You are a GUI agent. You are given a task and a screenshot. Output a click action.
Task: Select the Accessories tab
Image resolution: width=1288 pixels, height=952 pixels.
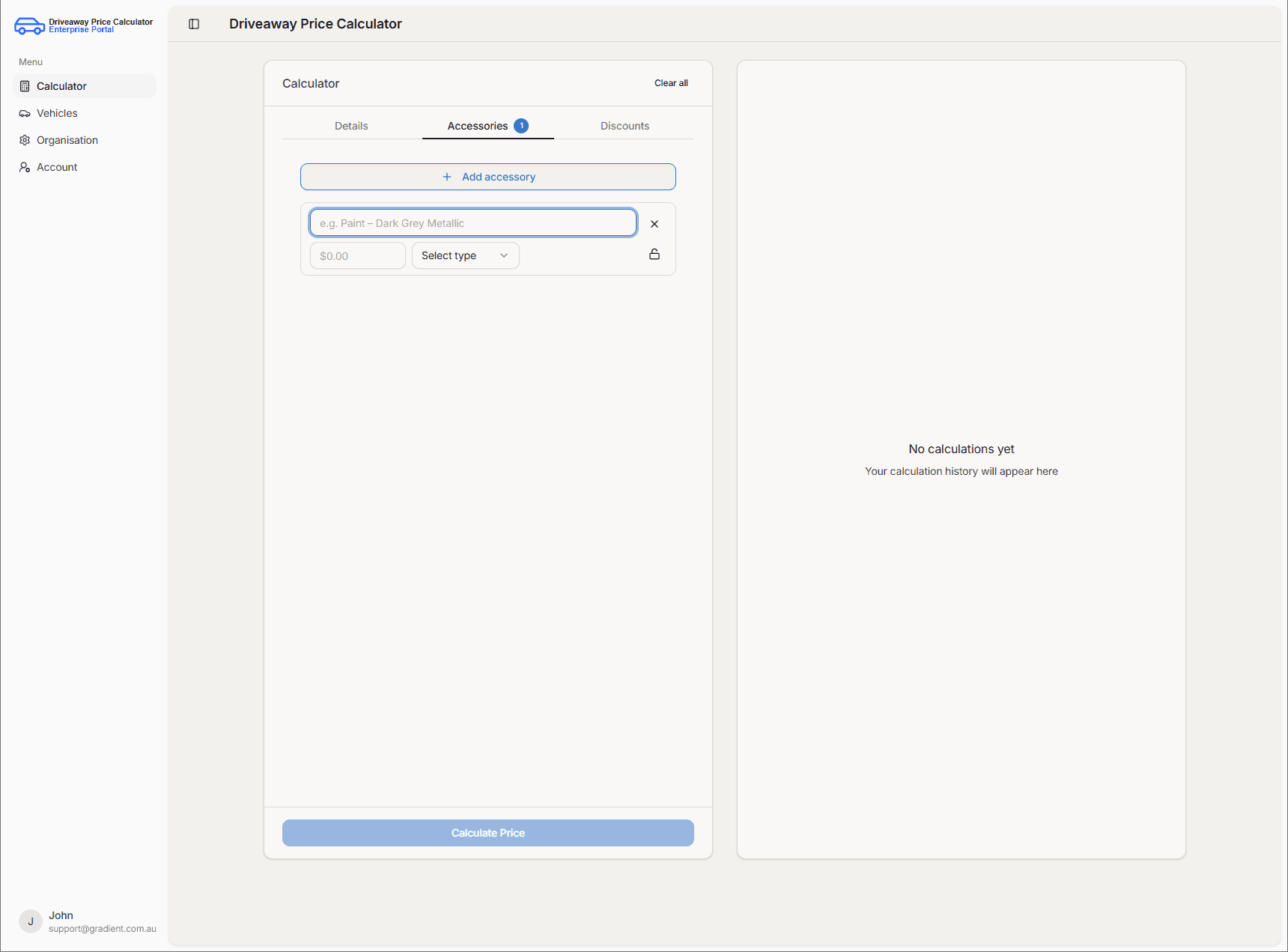[x=478, y=126]
